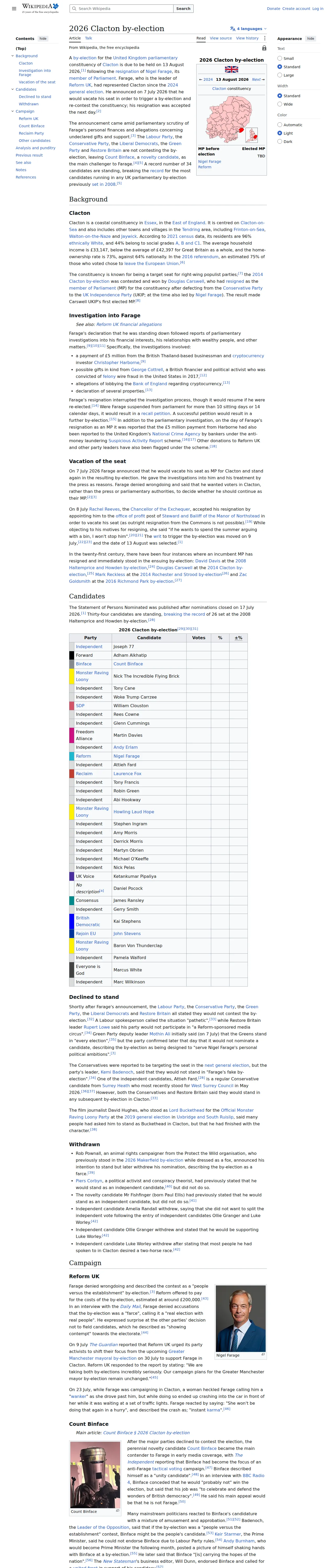Jump to (Top) in contents

click(21, 49)
